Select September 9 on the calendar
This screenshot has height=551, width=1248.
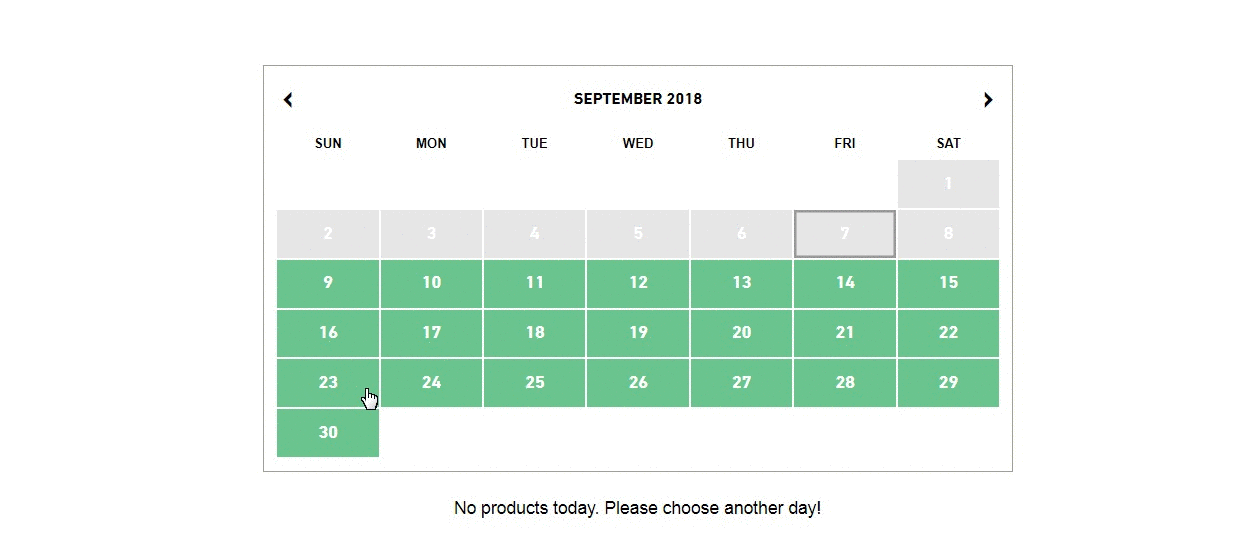point(328,284)
